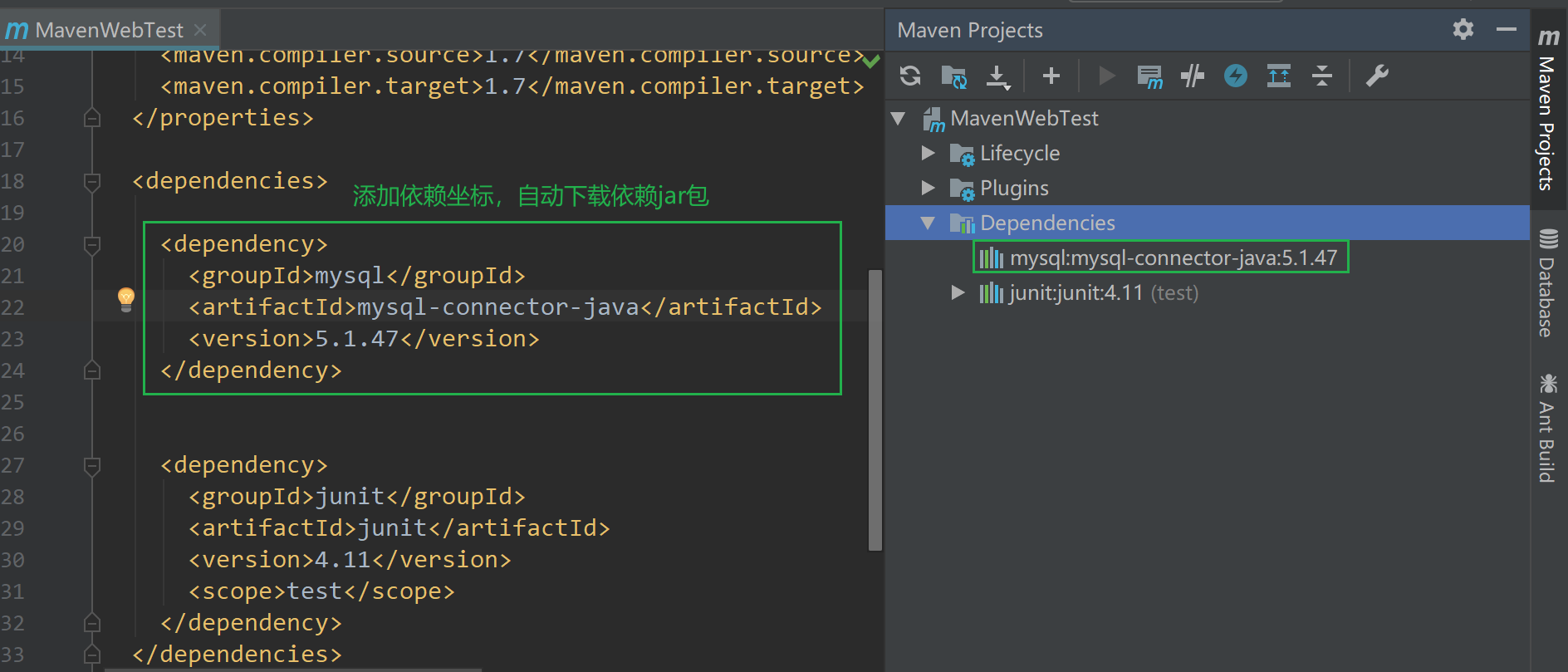Fold closing dependencies tag at line 33
Viewport: 1568px width, 672px height.
(x=92, y=655)
